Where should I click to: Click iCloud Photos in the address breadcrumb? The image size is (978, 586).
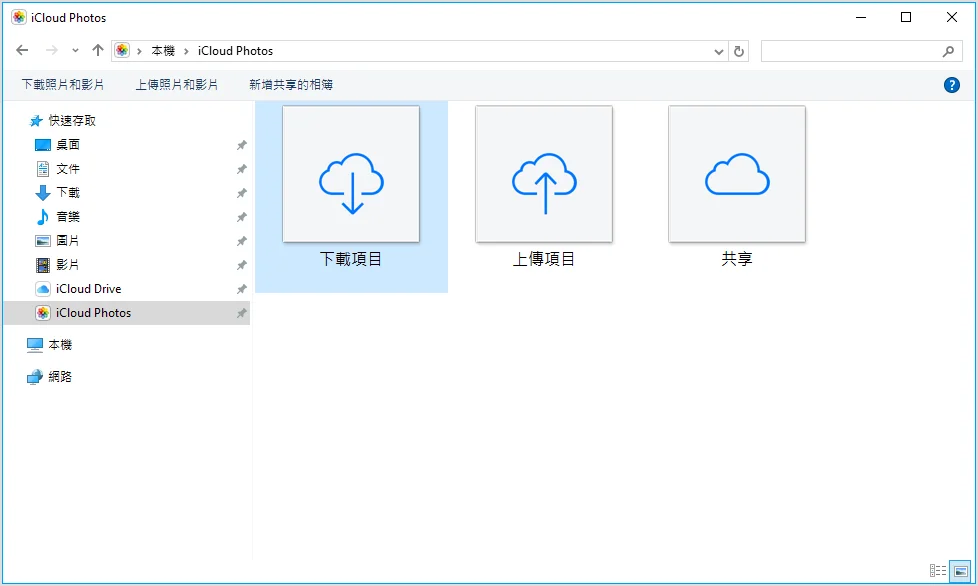(235, 51)
